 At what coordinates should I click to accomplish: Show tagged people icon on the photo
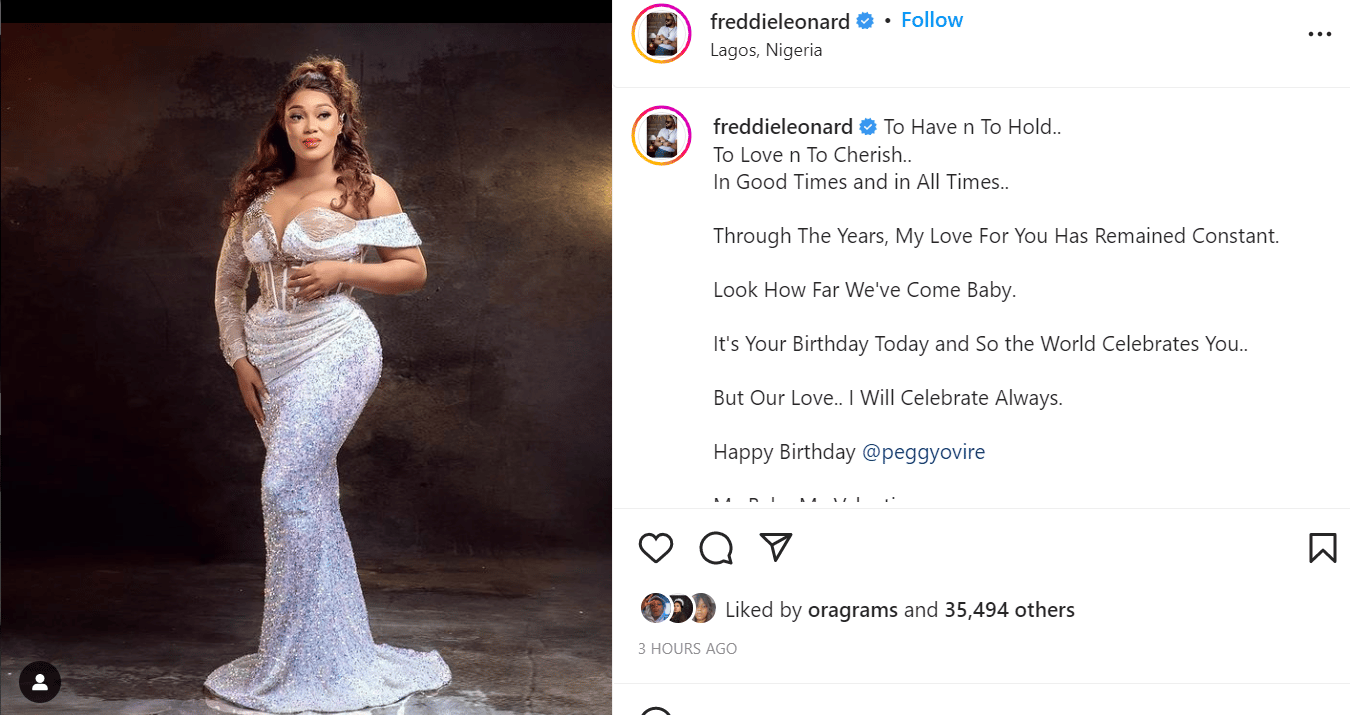(x=40, y=682)
